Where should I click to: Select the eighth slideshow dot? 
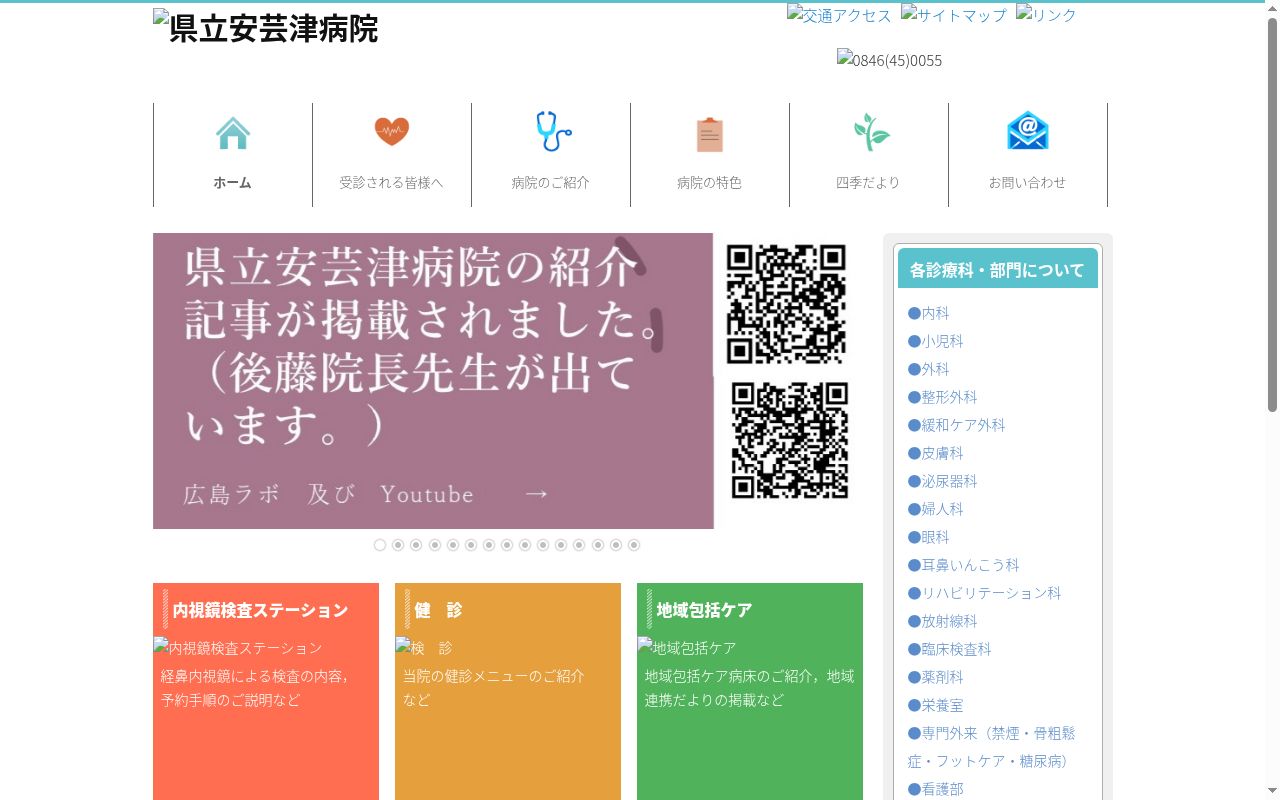coord(507,545)
